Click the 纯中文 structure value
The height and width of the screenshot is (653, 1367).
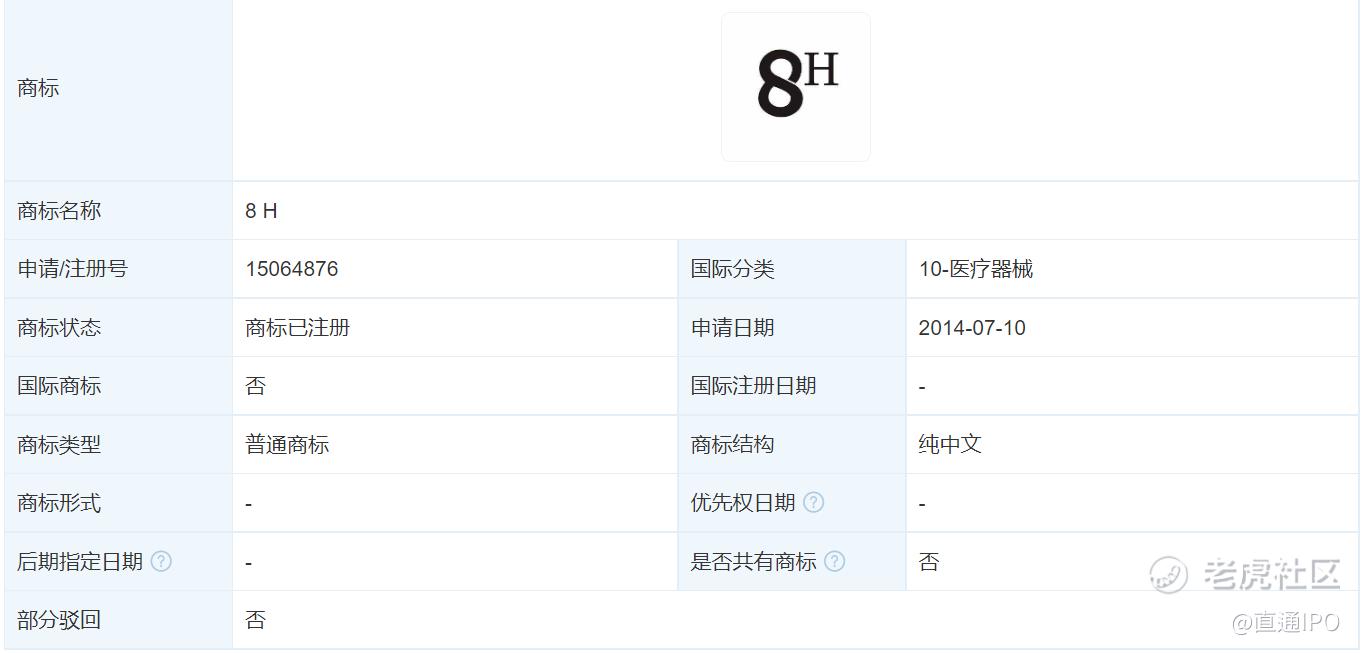point(950,444)
